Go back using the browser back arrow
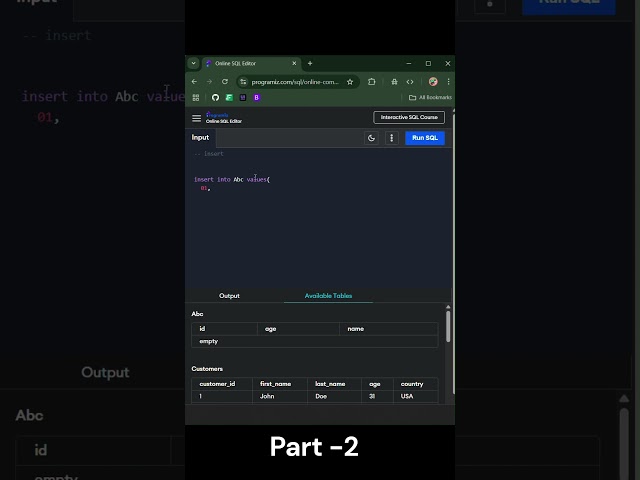This screenshot has width=640, height=480. click(x=195, y=81)
